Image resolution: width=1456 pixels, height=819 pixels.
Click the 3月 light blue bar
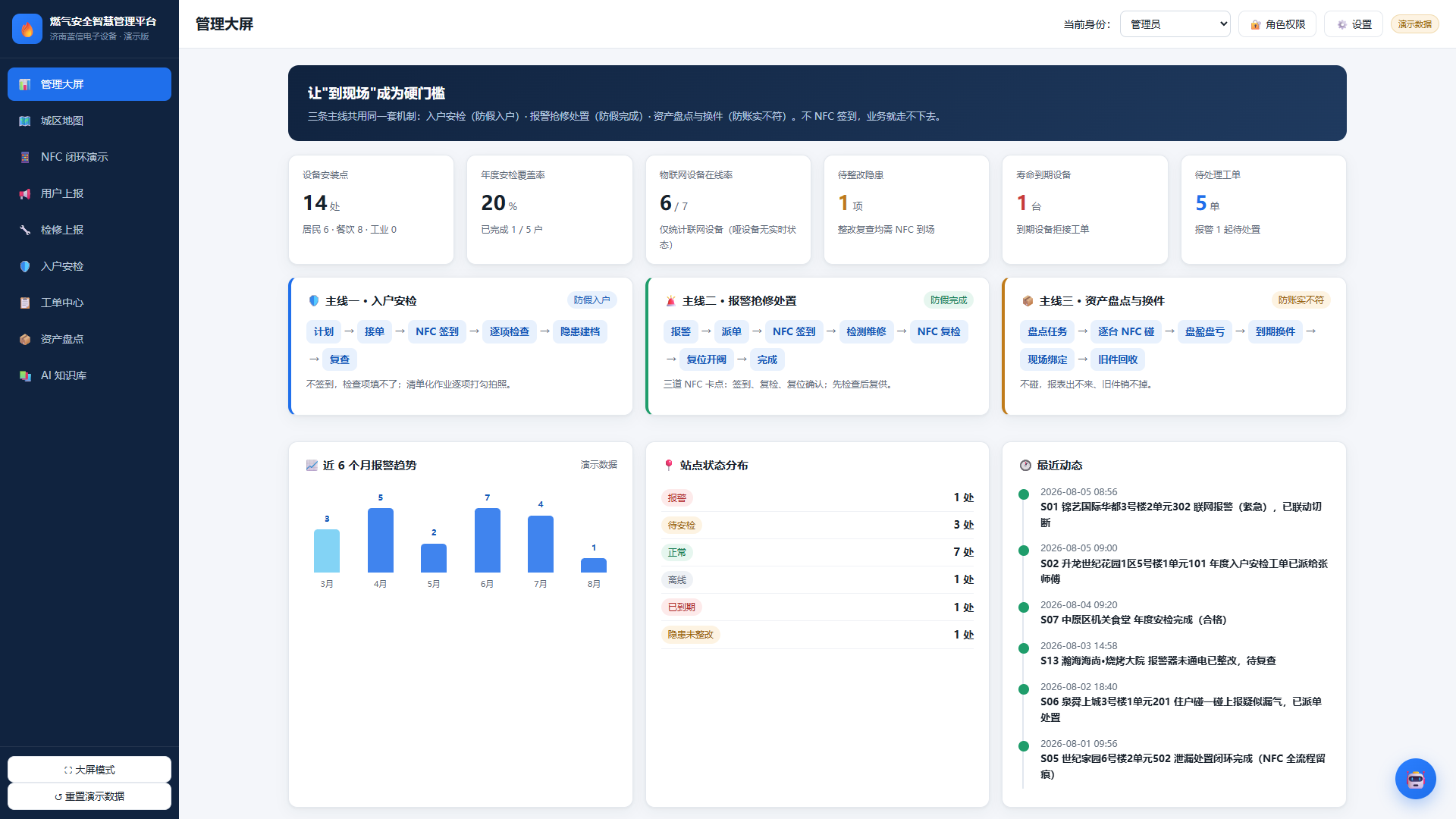pos(327,551)
